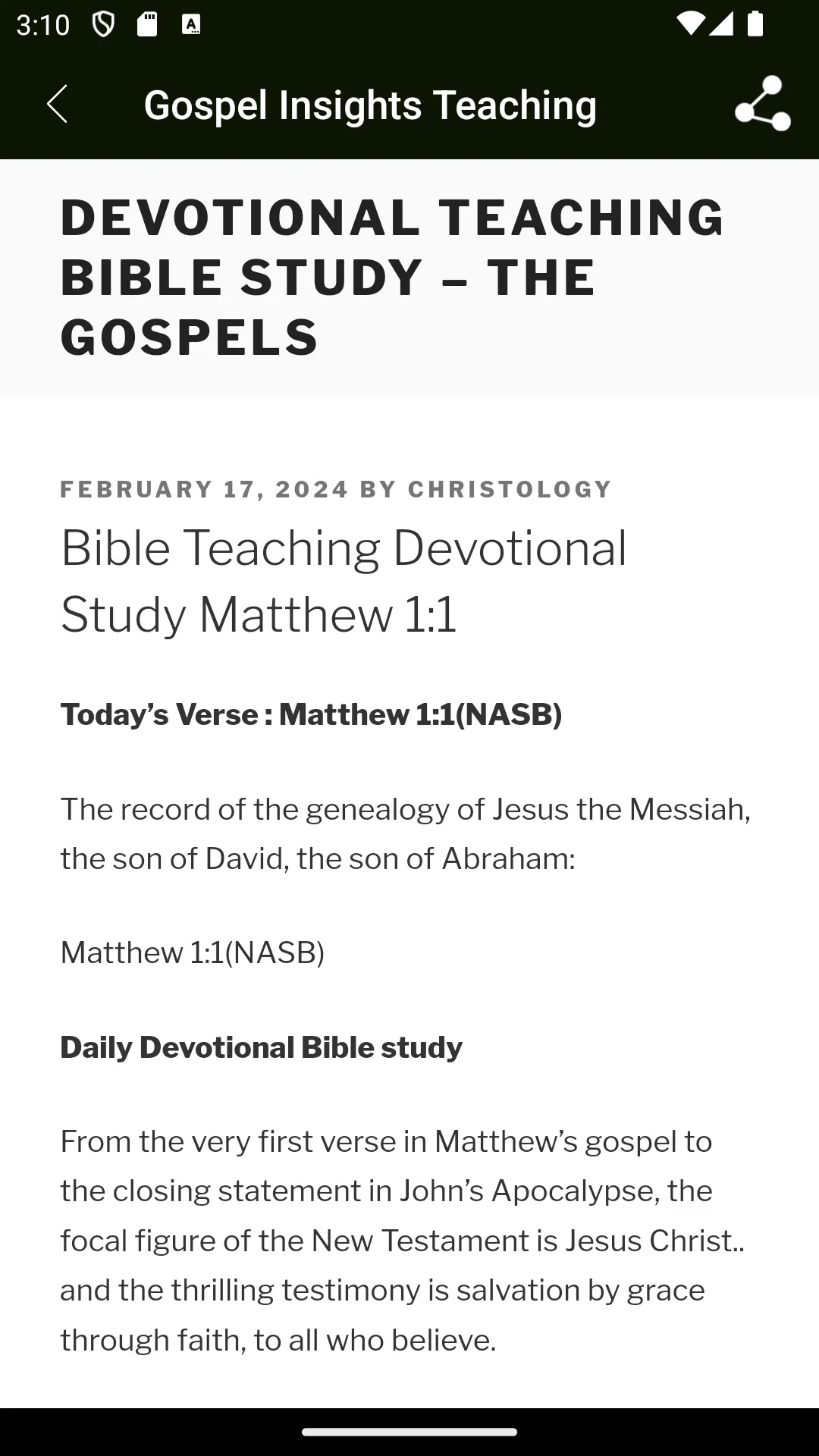Screen dimensions: 819x1456
Task: Tap the genealogy of Jesus verse text
Action: pos(406,833)
